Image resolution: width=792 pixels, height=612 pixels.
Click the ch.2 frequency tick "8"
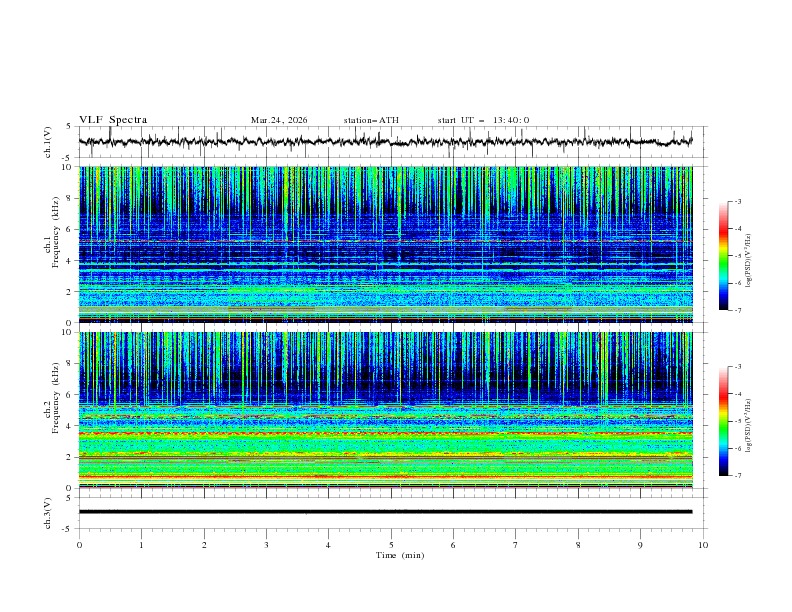71,364
